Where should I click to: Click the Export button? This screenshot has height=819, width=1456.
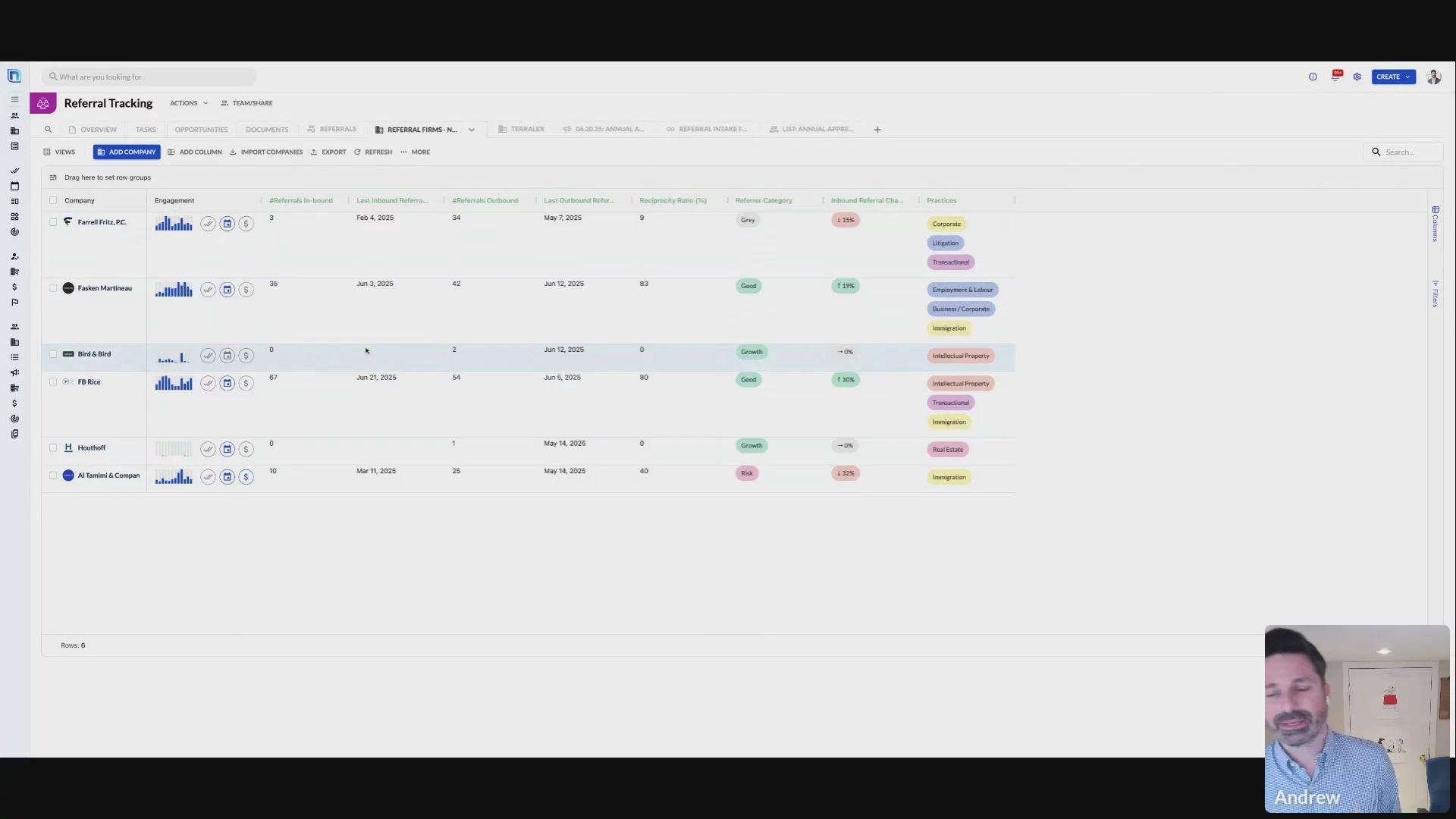(x=328, y=152)
